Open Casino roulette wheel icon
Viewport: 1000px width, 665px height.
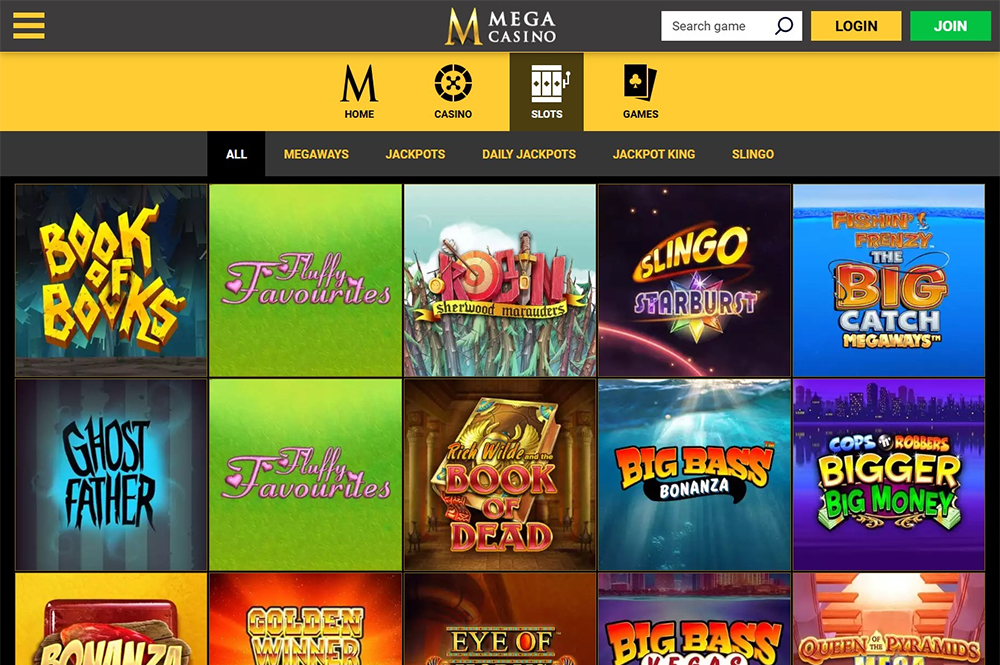point(453,83)
